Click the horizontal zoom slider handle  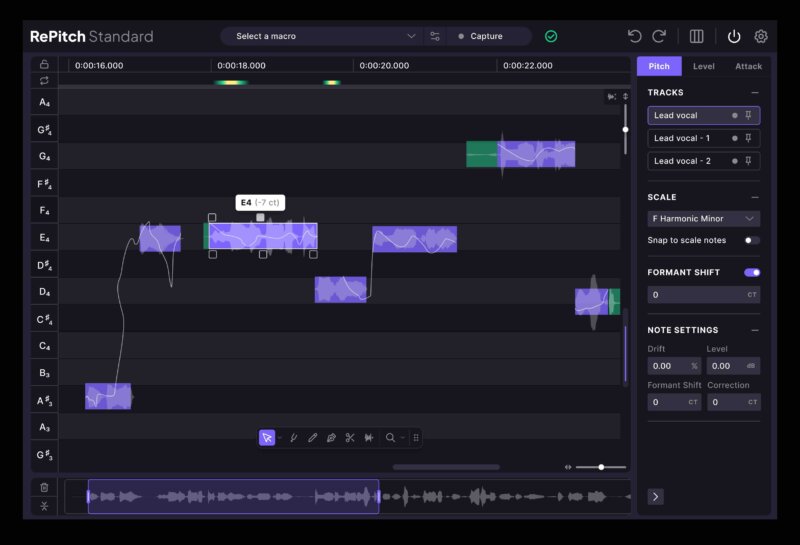tap(601, 467)
